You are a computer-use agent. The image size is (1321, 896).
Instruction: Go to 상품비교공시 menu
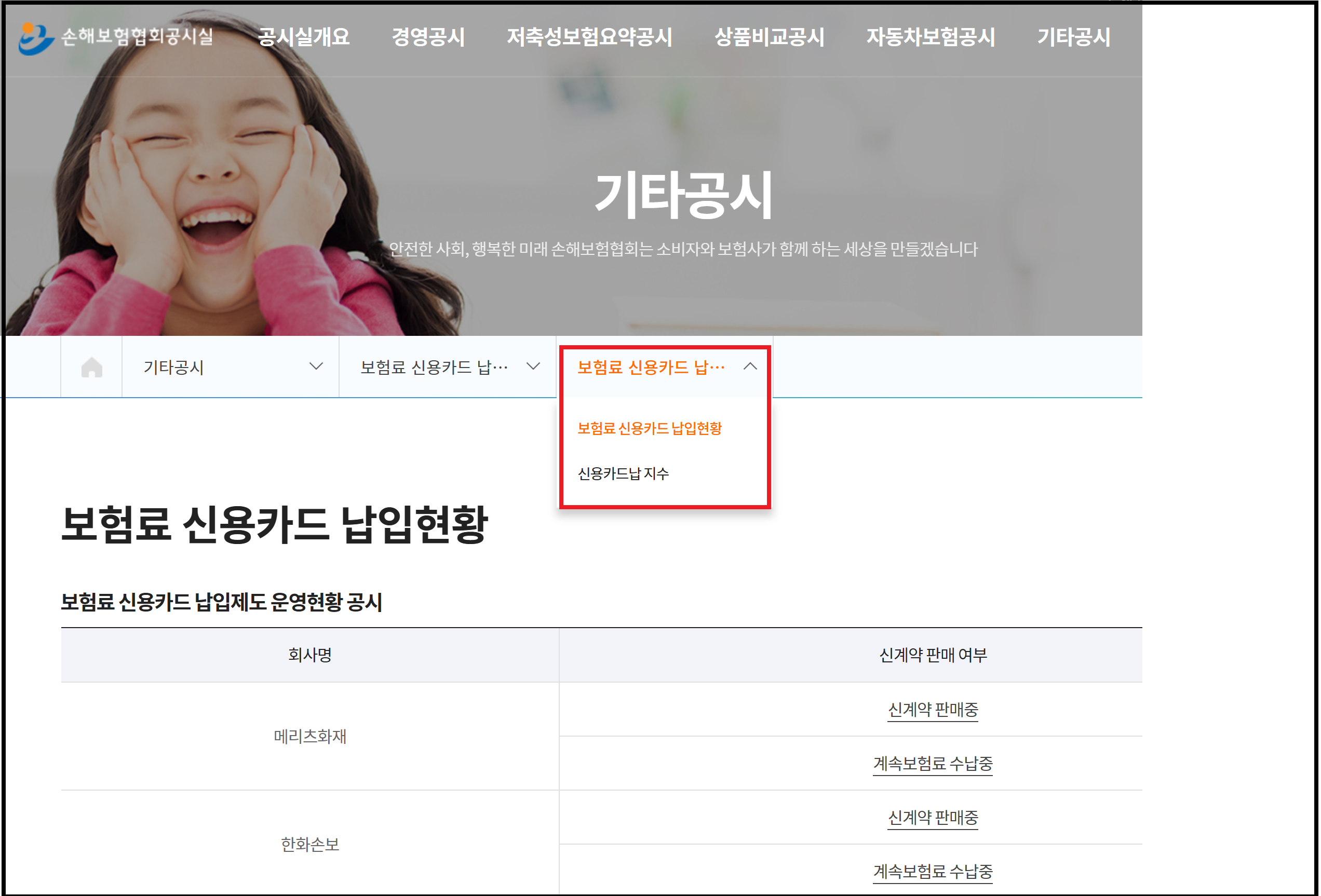click(x=769, y=37)
